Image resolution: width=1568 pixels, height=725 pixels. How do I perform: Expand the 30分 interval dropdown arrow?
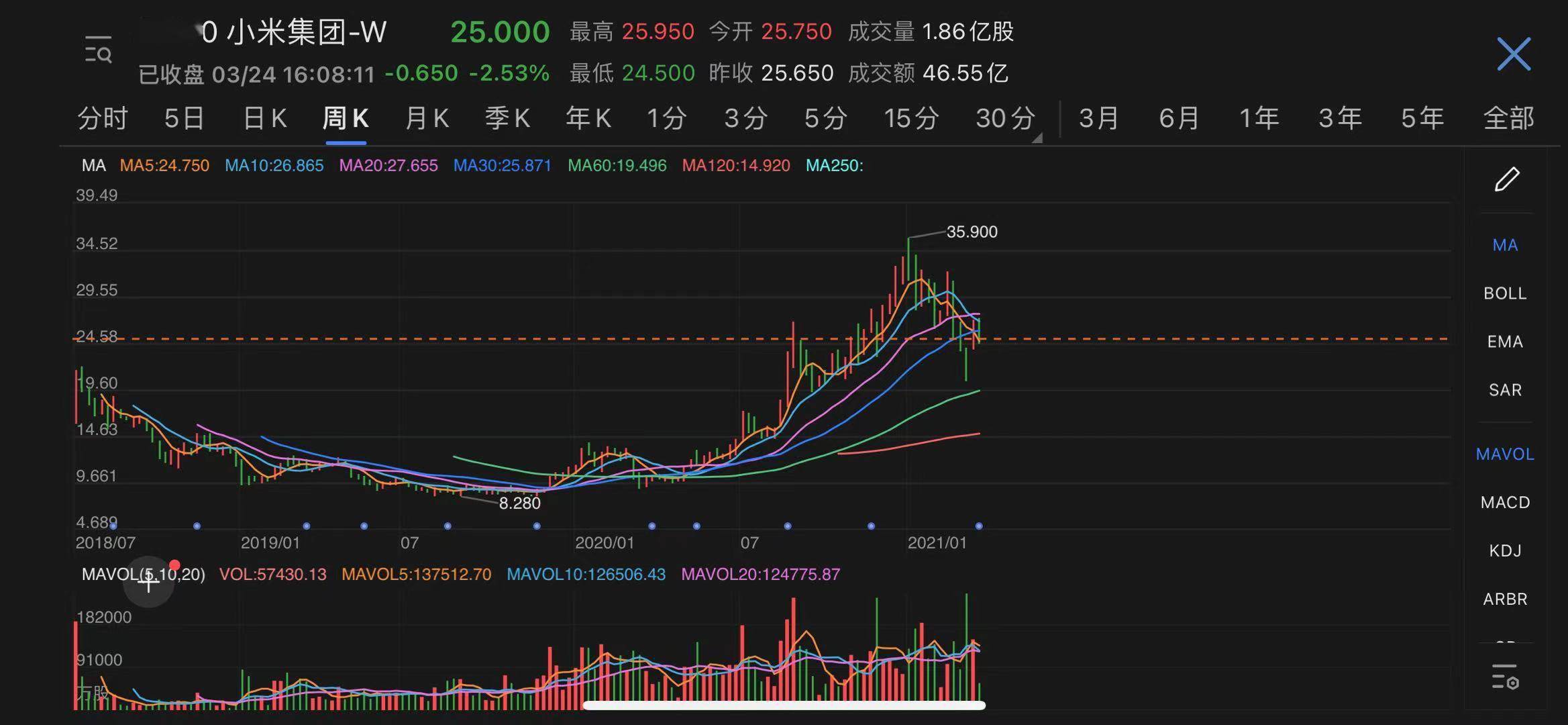pyautogui.click(x=1037, y=138)
